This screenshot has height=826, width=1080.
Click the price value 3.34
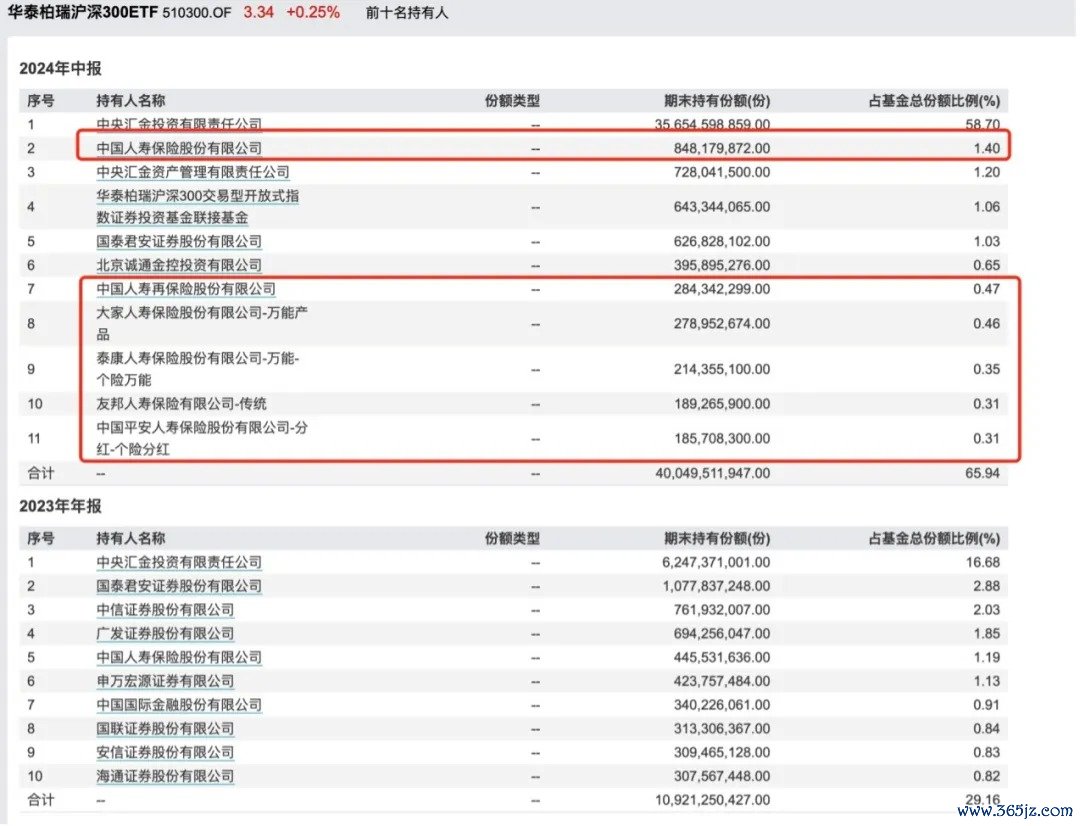pos(258,12)
